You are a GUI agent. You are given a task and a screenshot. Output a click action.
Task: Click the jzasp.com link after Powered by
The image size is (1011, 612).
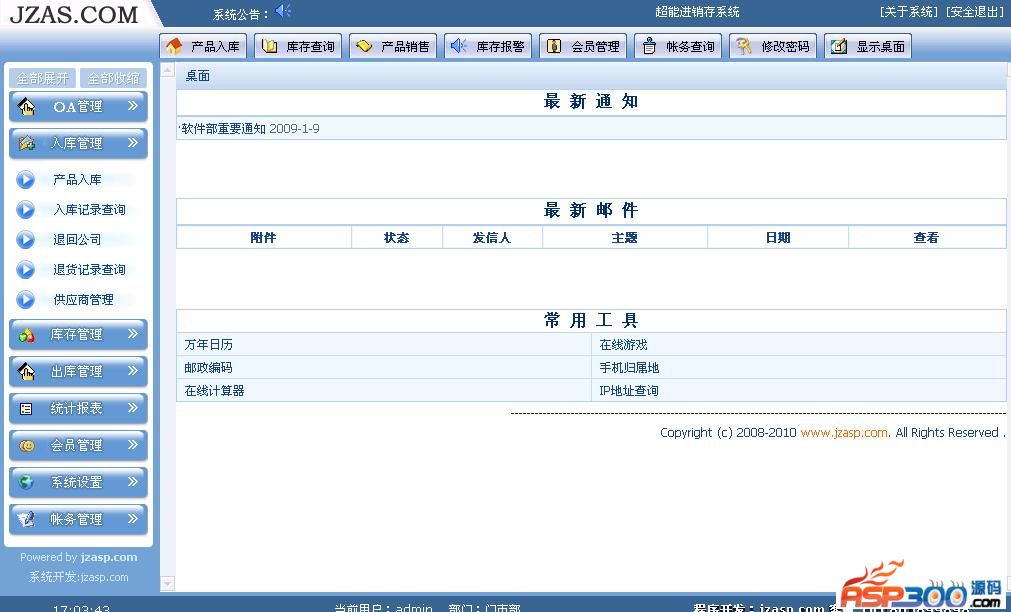tap(109, 557)
